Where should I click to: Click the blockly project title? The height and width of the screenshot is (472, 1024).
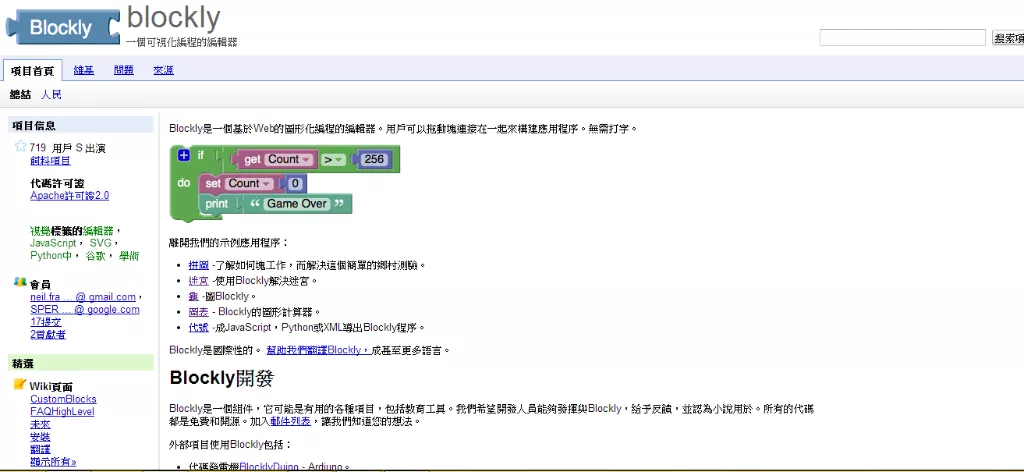173,18
